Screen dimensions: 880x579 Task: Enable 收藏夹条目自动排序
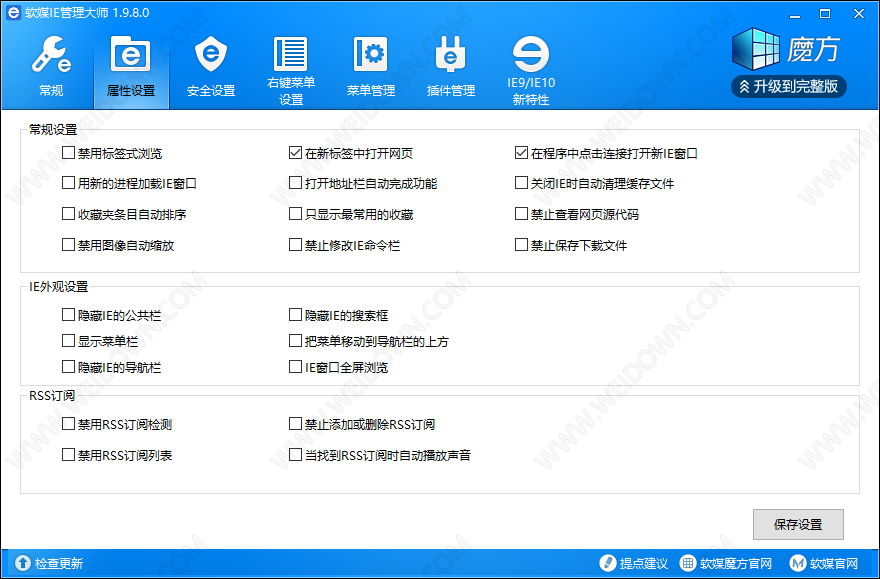[x=68, y=214]
